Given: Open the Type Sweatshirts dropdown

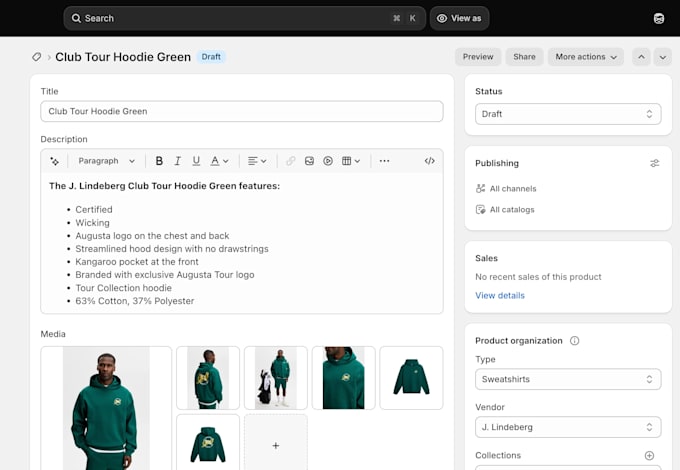Looking at the screenshot, I should [x=568, y=379].
